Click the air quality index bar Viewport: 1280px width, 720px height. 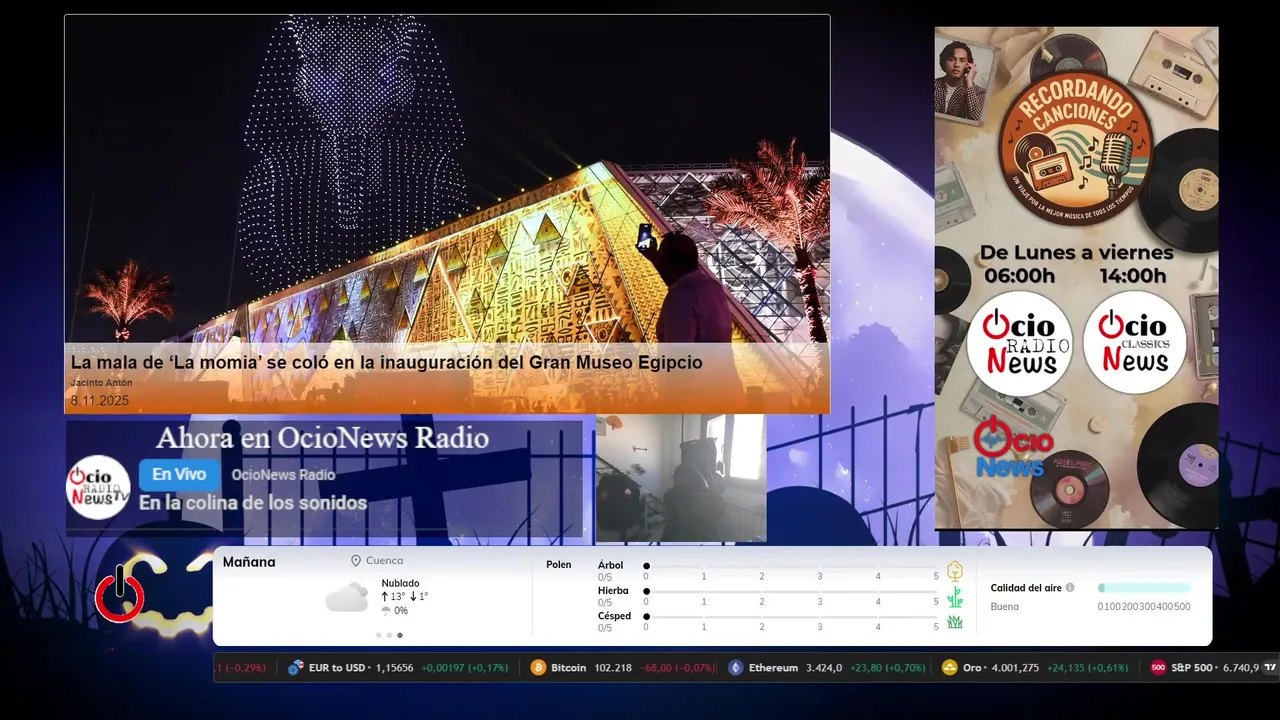[1144, 588]
